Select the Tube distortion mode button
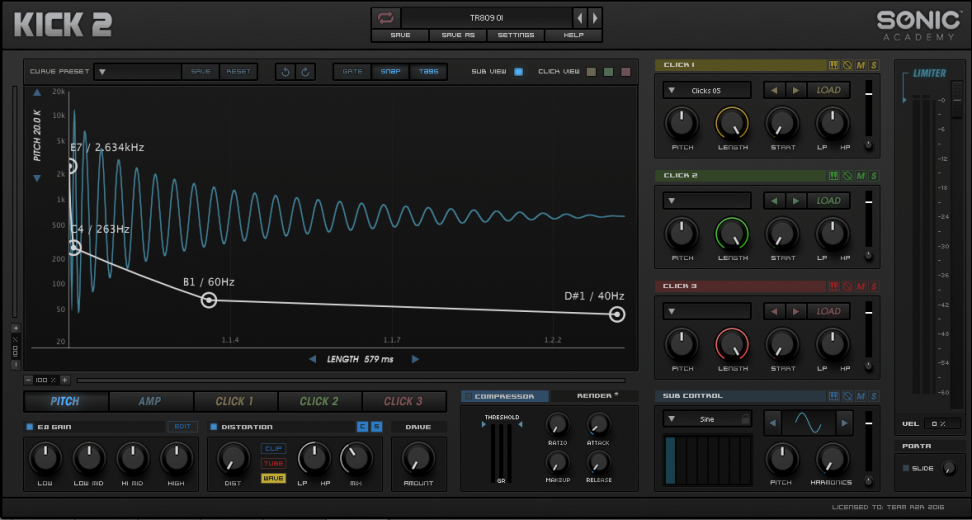972x520 pixels. click(272, 463)
